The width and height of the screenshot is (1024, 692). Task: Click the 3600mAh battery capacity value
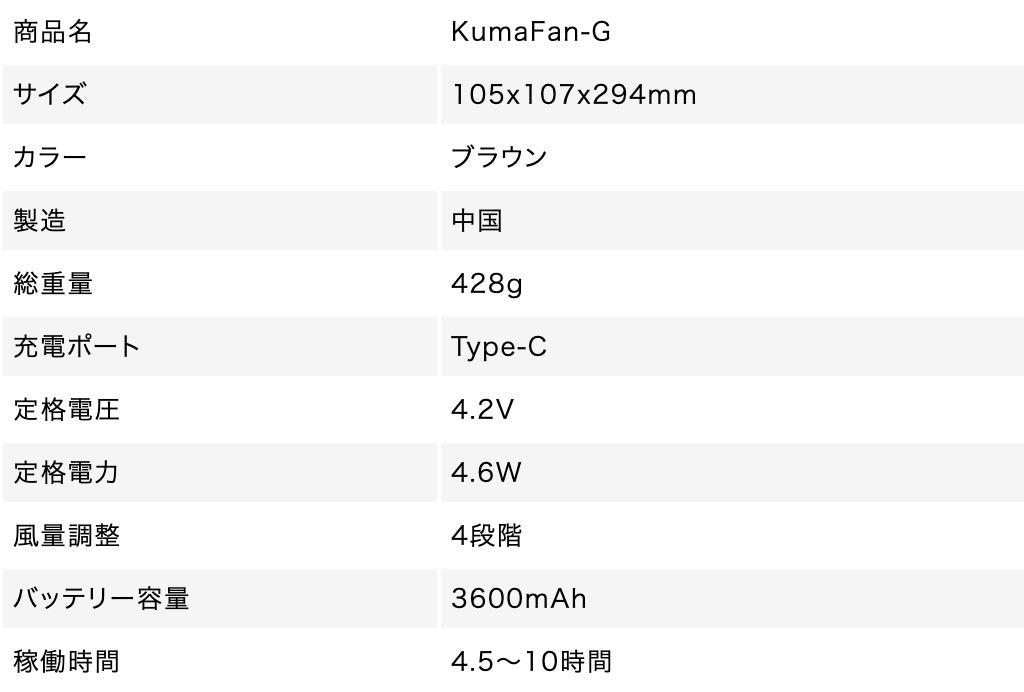click(518, 599)
